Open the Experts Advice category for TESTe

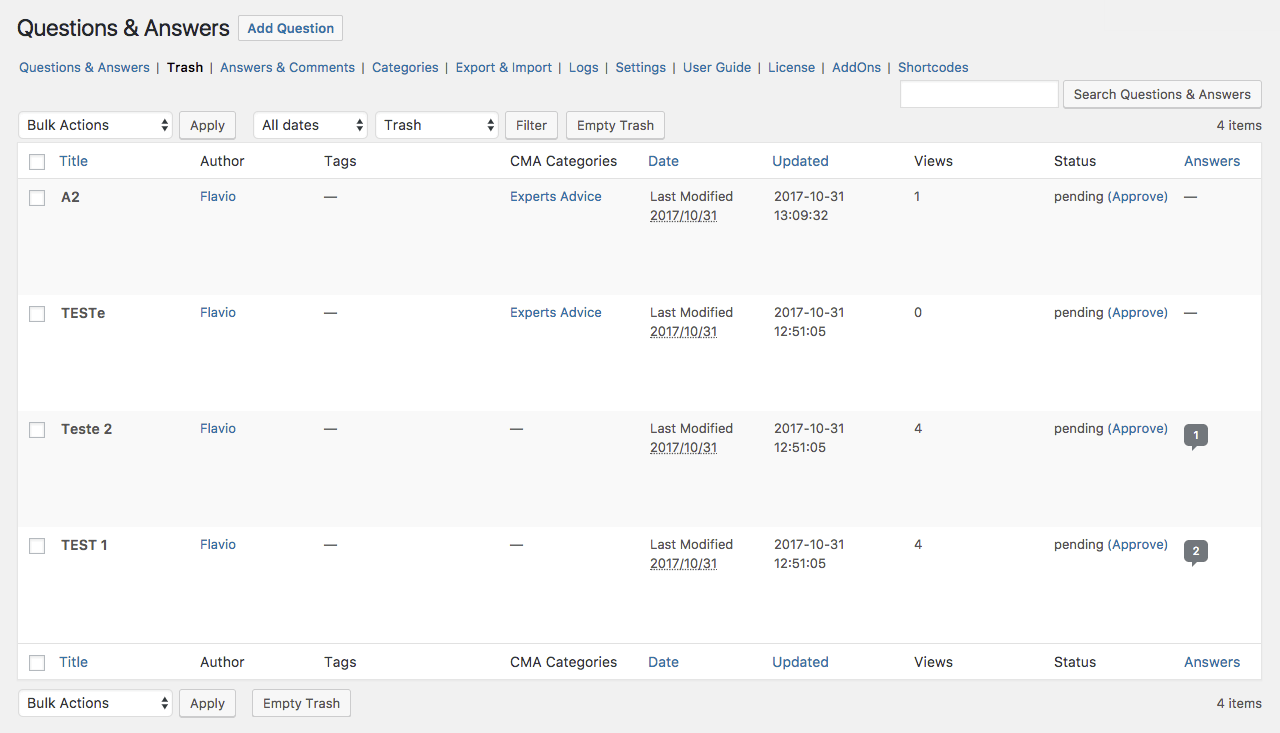[x=555, y=313]
